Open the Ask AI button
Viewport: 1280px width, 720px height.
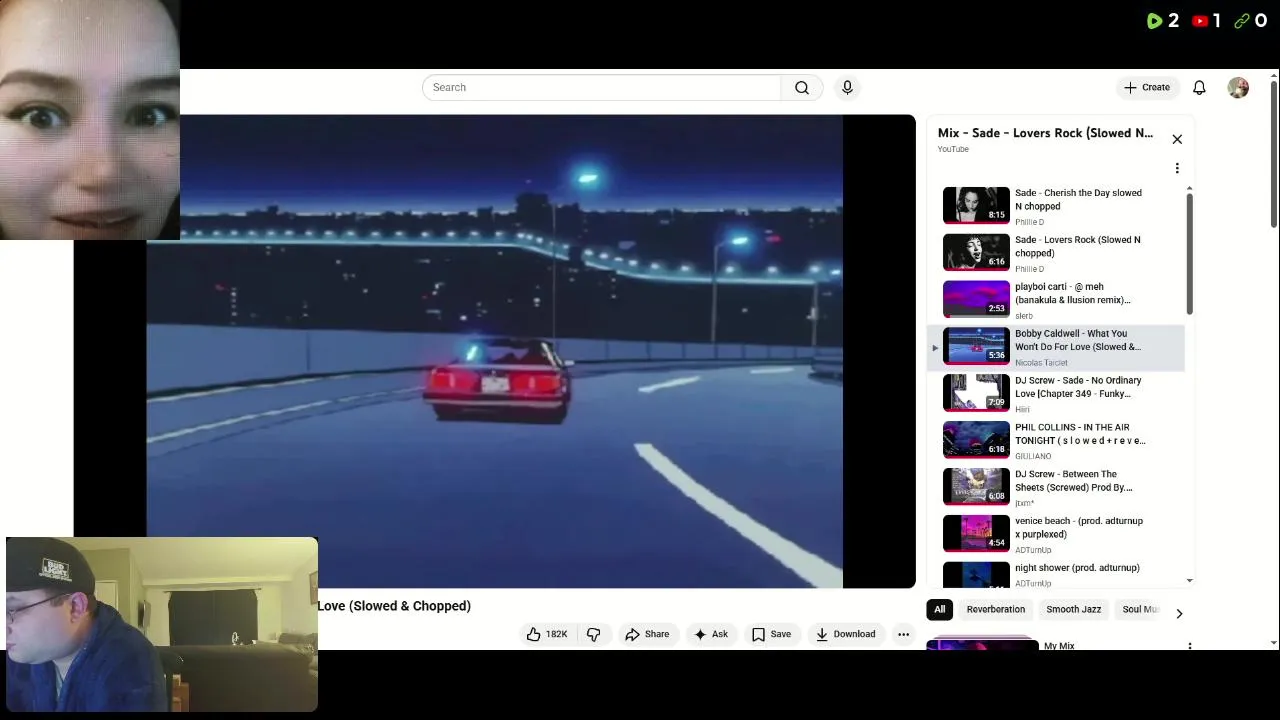pyautogui.click(x=711, y=634)
